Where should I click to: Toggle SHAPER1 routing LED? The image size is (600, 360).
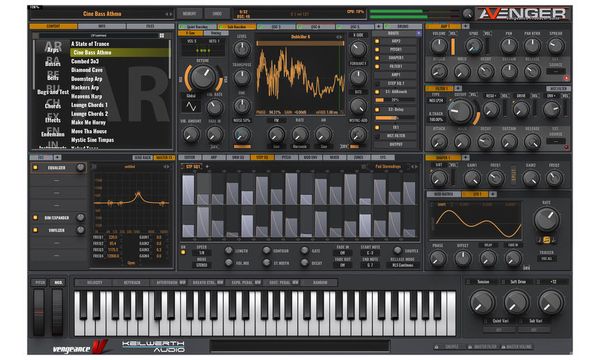coord(377,58)
